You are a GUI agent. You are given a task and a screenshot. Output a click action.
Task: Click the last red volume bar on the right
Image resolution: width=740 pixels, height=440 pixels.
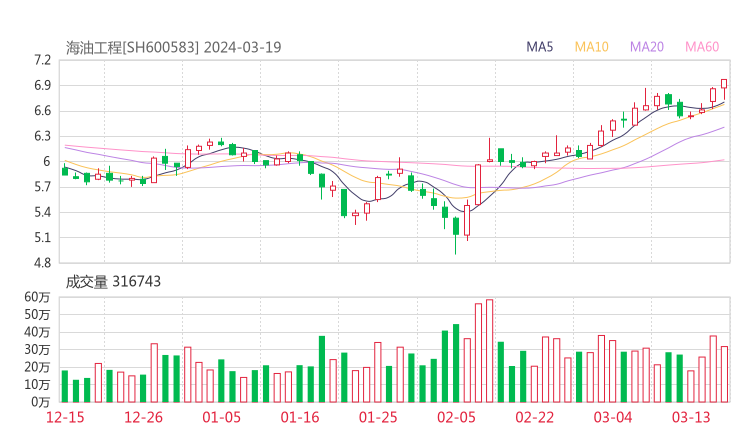[724, 374]
